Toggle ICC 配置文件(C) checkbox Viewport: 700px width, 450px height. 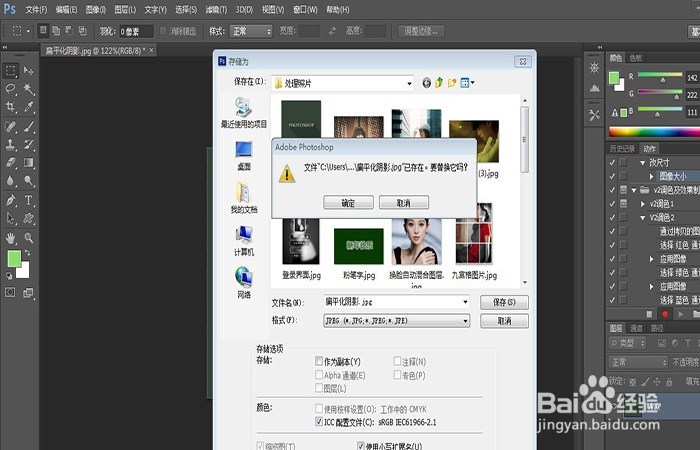click(x=319, y=421)
